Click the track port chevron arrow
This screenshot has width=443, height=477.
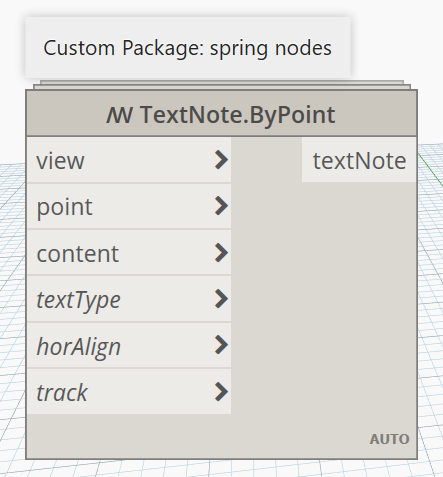(x=221, y=391)
